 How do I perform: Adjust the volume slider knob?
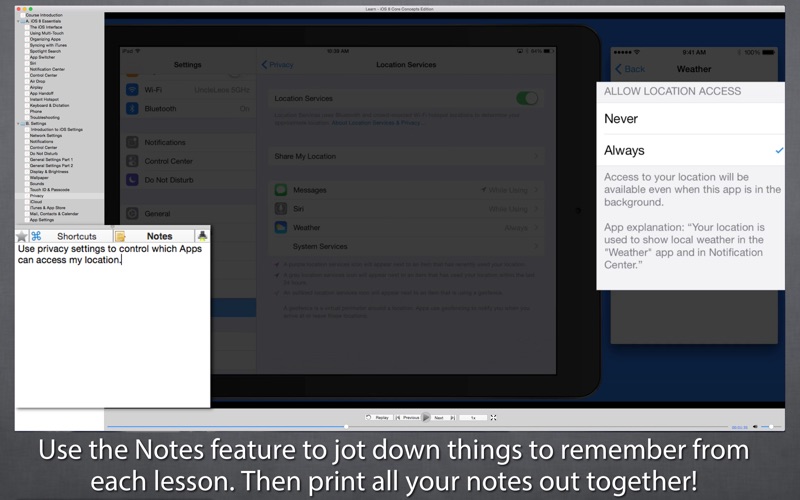pyautogui.click(x=771, y=427)
